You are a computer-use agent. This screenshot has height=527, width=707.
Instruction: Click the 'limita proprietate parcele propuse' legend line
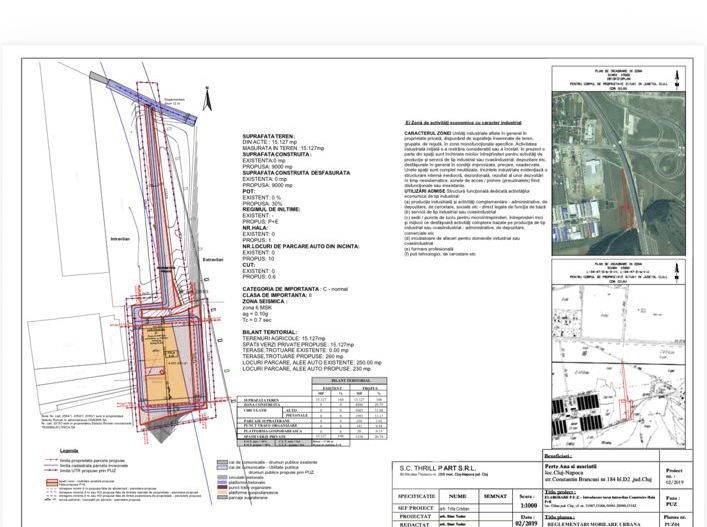click(x=52, y=461)
